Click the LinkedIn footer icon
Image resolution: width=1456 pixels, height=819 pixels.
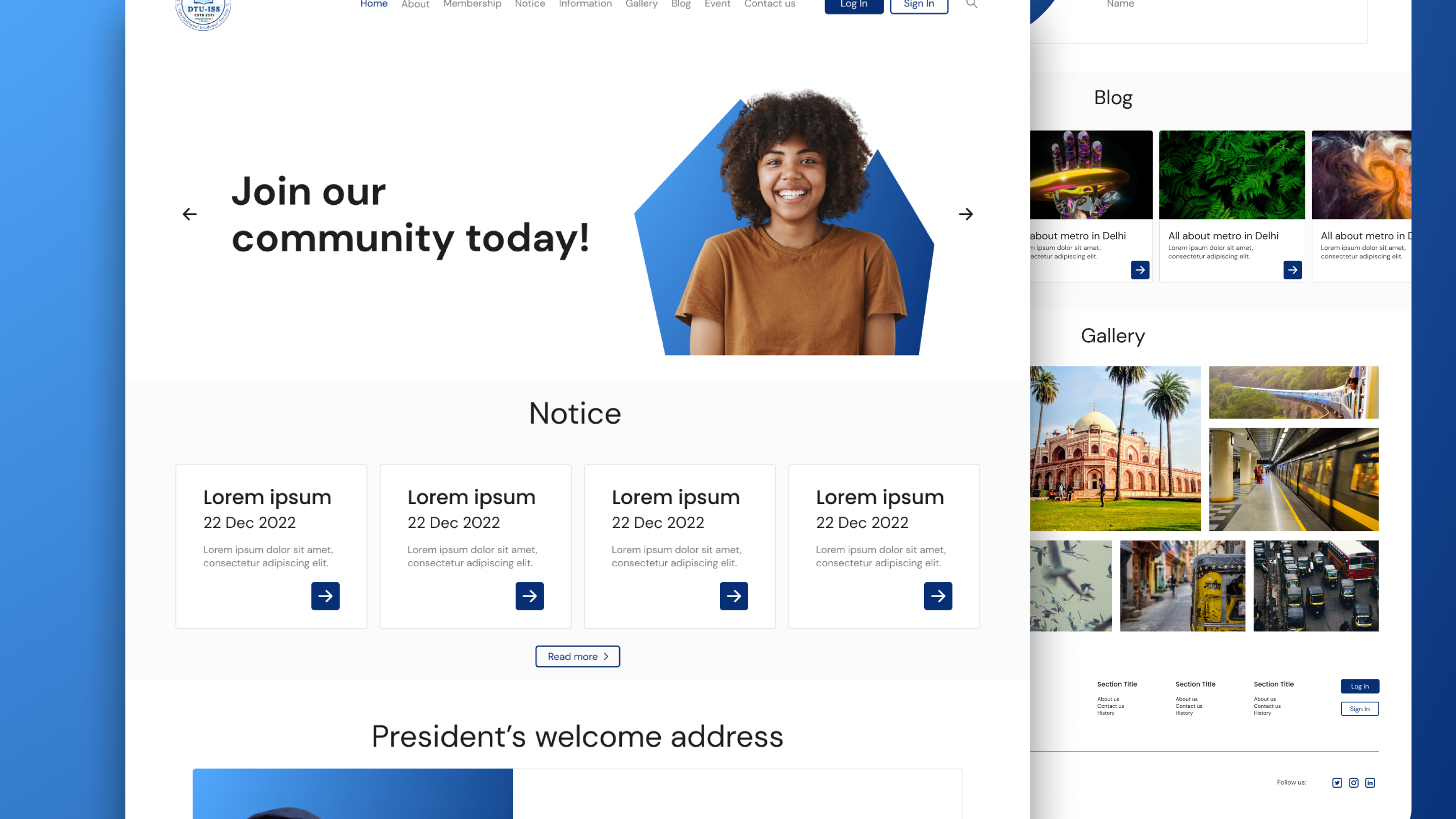(1370, 782)
